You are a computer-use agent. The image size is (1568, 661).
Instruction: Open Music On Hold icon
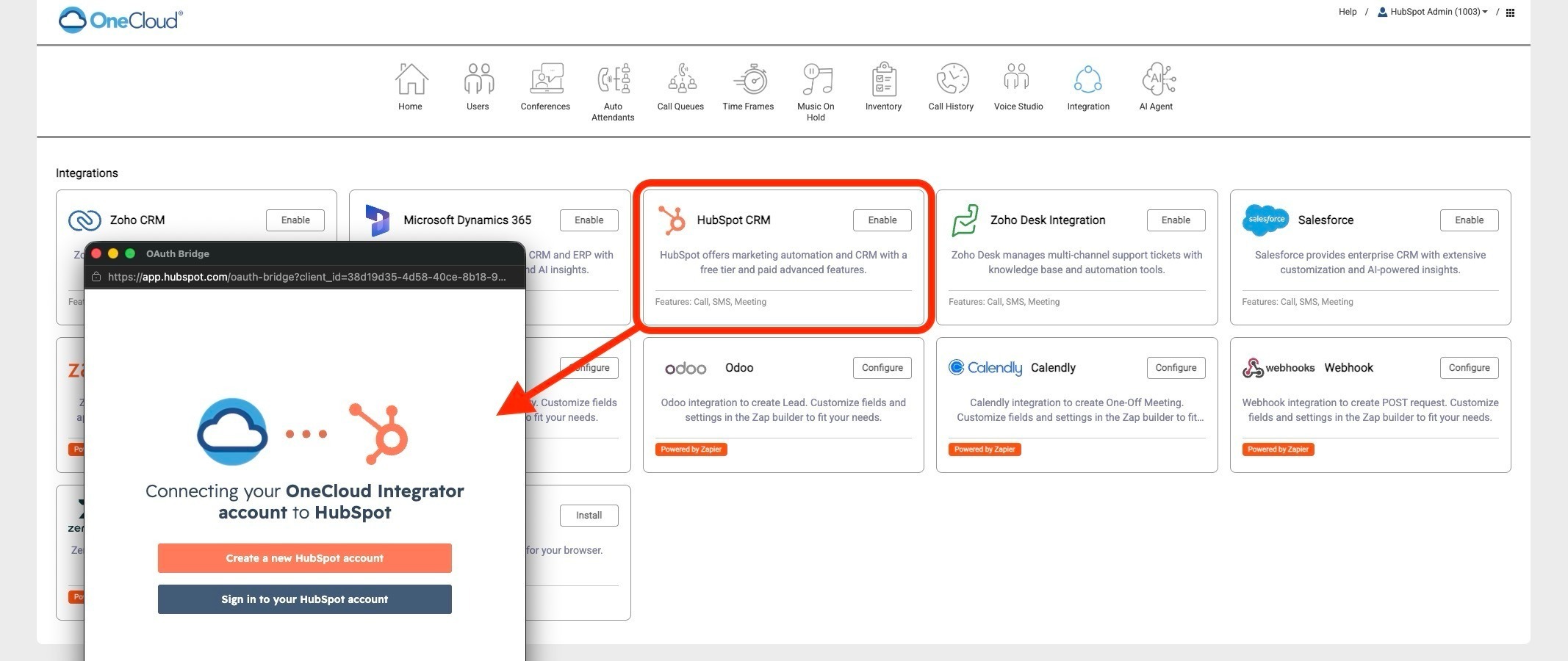(x=816, y=79)
